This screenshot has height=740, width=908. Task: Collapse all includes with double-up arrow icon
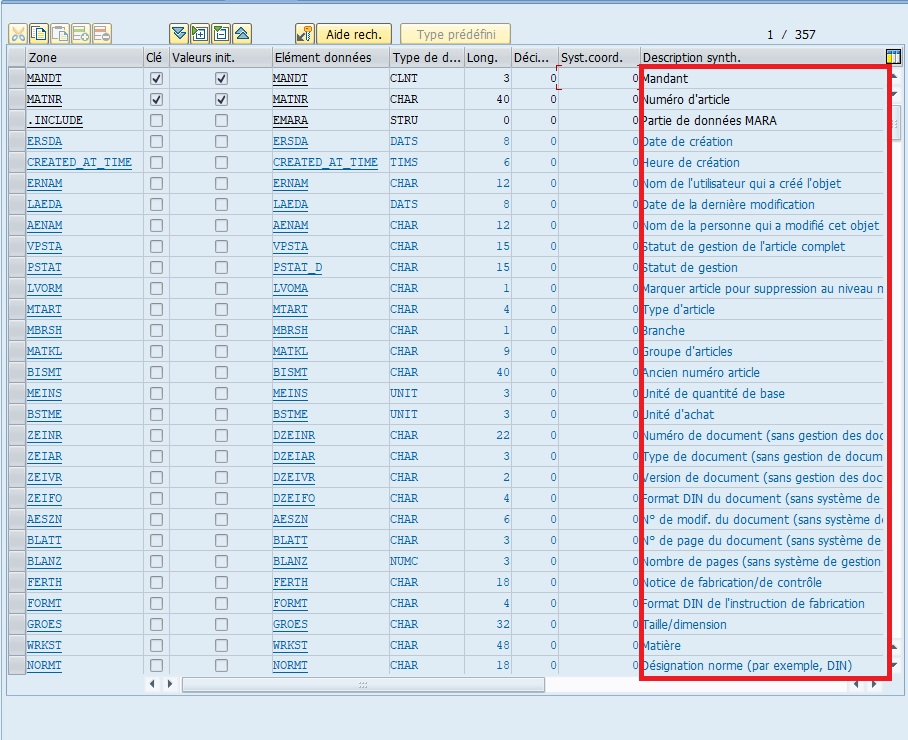(241, 34)
